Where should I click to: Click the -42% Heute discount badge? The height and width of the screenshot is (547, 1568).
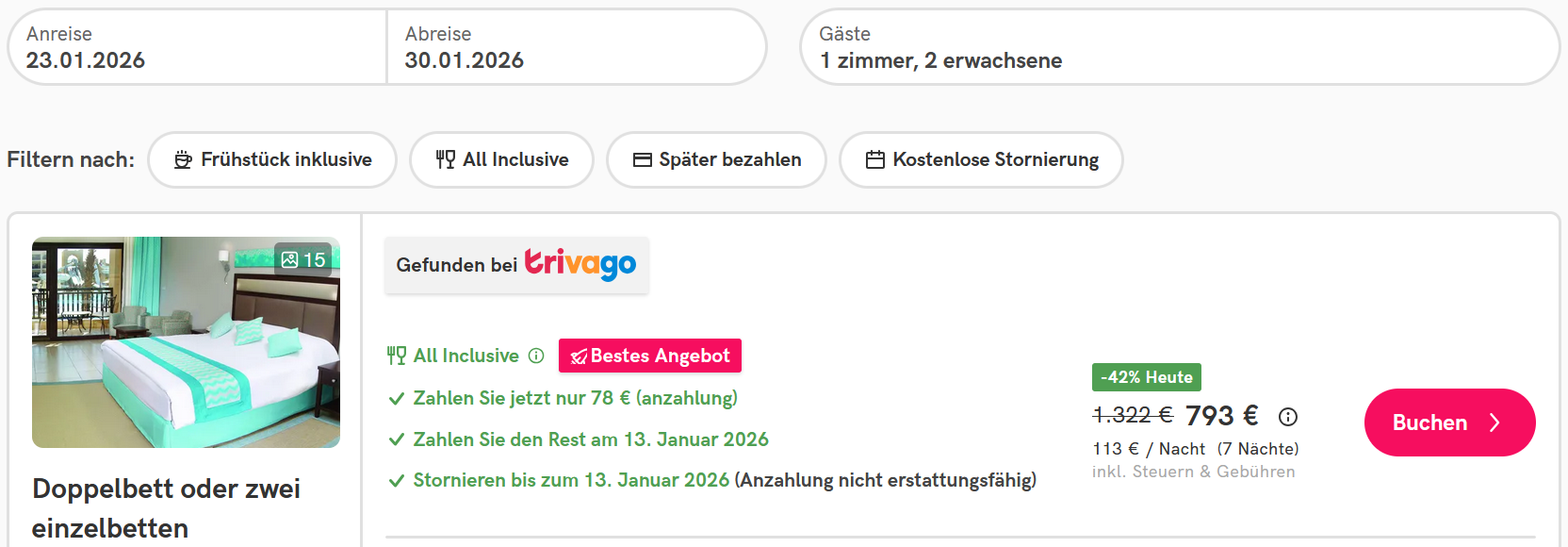click(x=1146, y=377)
